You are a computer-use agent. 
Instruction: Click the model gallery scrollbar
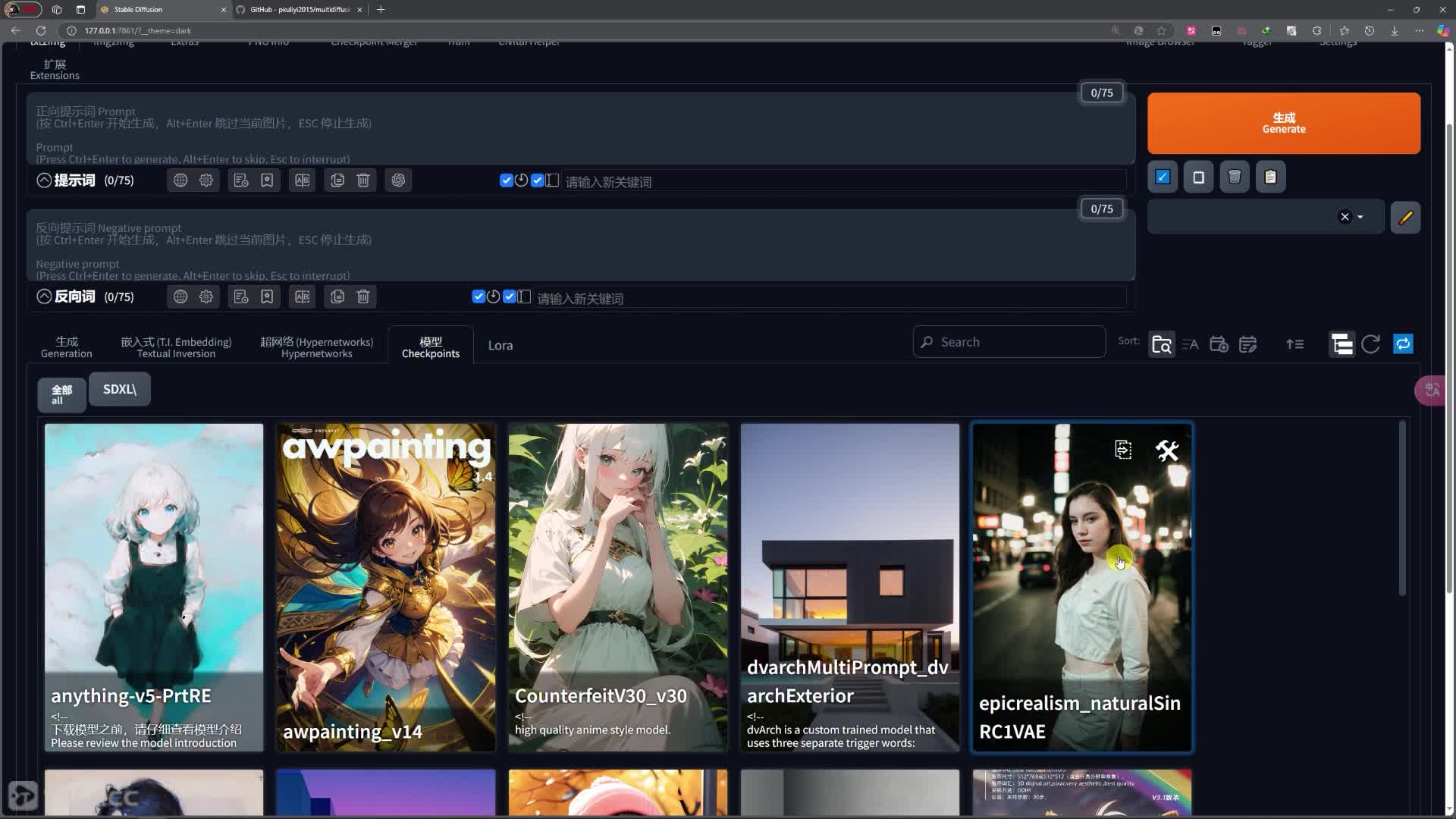pyautogui.click(x=1402, y=508)
